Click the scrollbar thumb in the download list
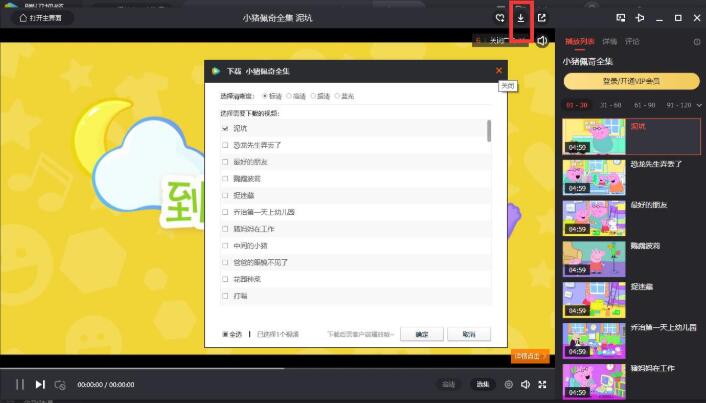 tap(489, 131)
